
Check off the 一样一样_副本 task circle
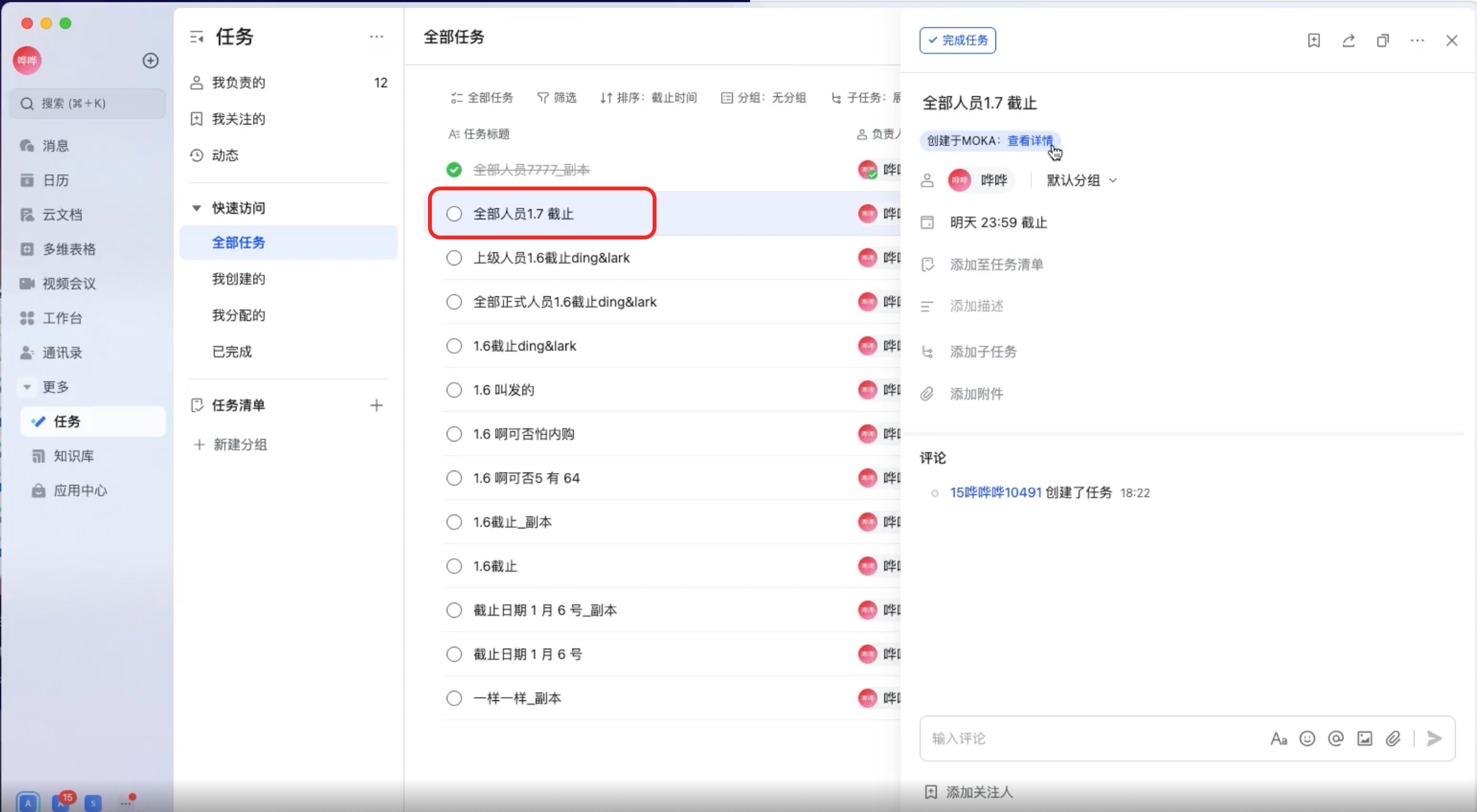click(454, 698)
